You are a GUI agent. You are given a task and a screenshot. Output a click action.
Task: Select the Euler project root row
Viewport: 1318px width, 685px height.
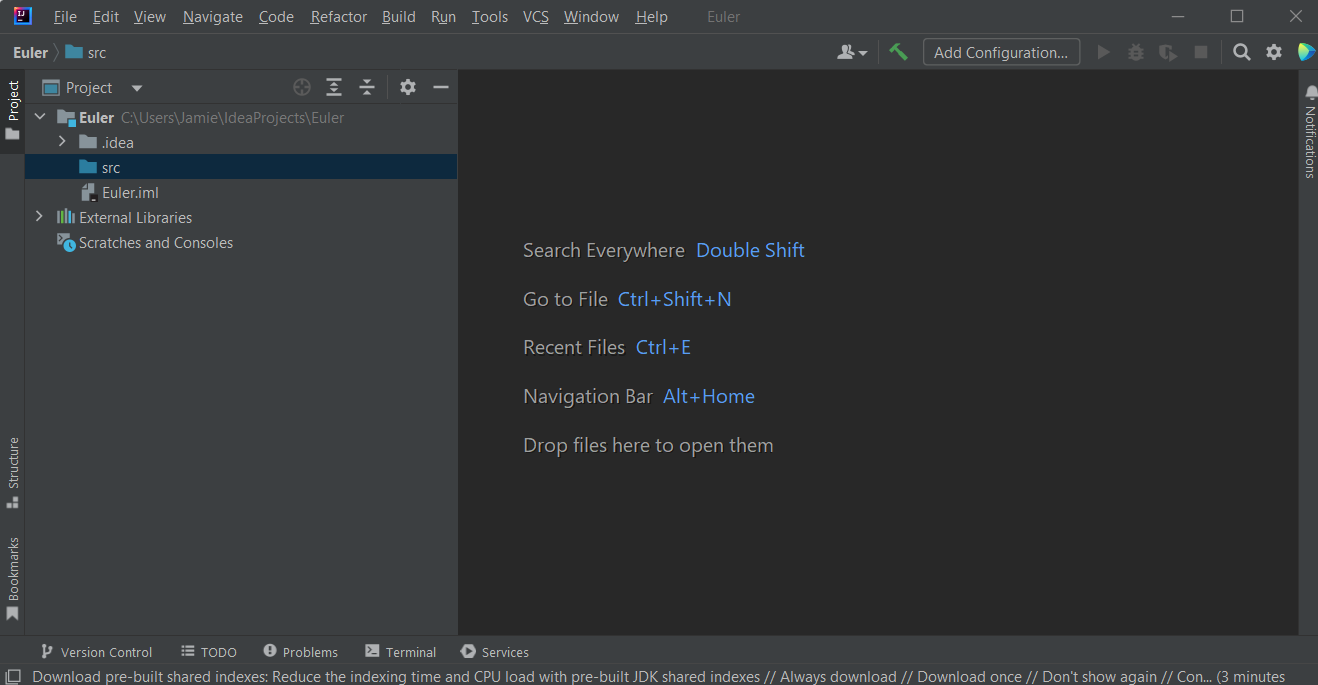tap(241, 117)
